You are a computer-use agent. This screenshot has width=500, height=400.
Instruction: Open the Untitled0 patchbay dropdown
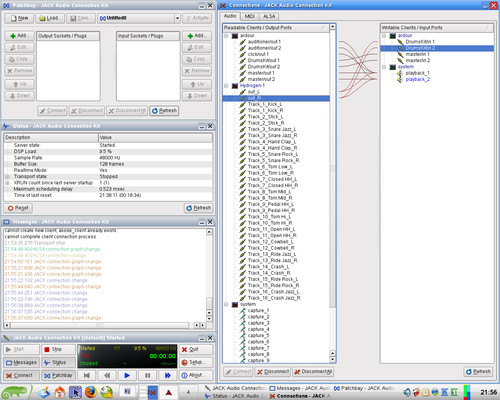click(x=177, y=18)
